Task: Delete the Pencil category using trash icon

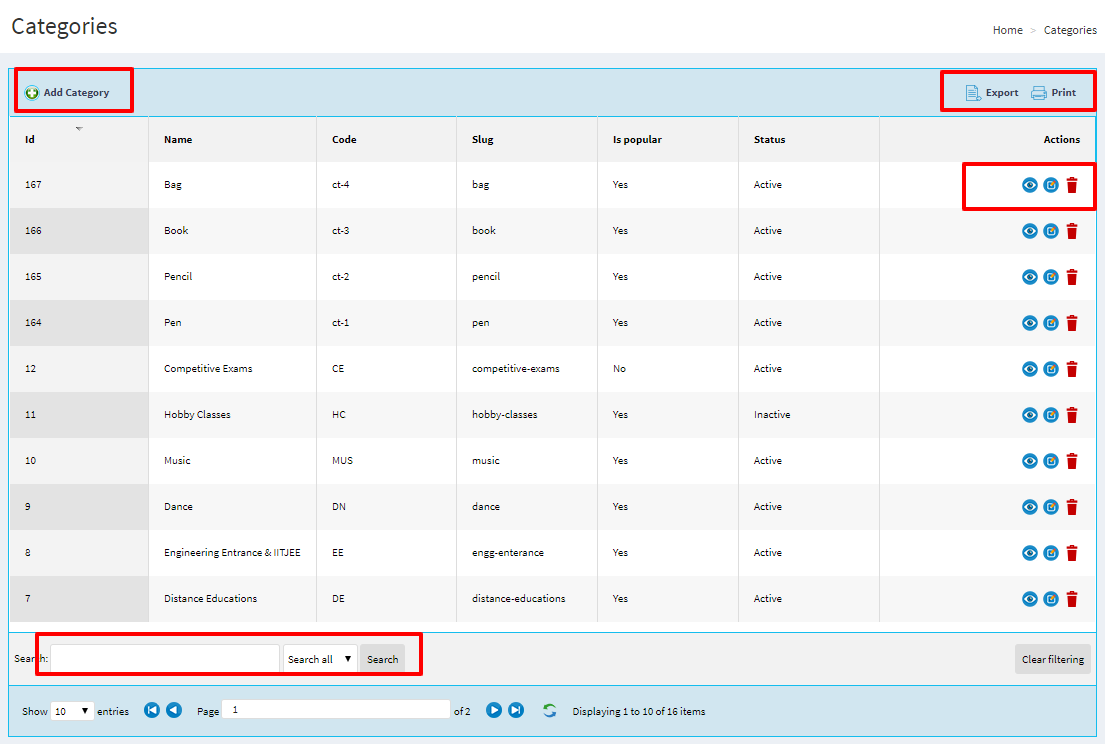Action: pyautogui.click(x=1072, y=277)
